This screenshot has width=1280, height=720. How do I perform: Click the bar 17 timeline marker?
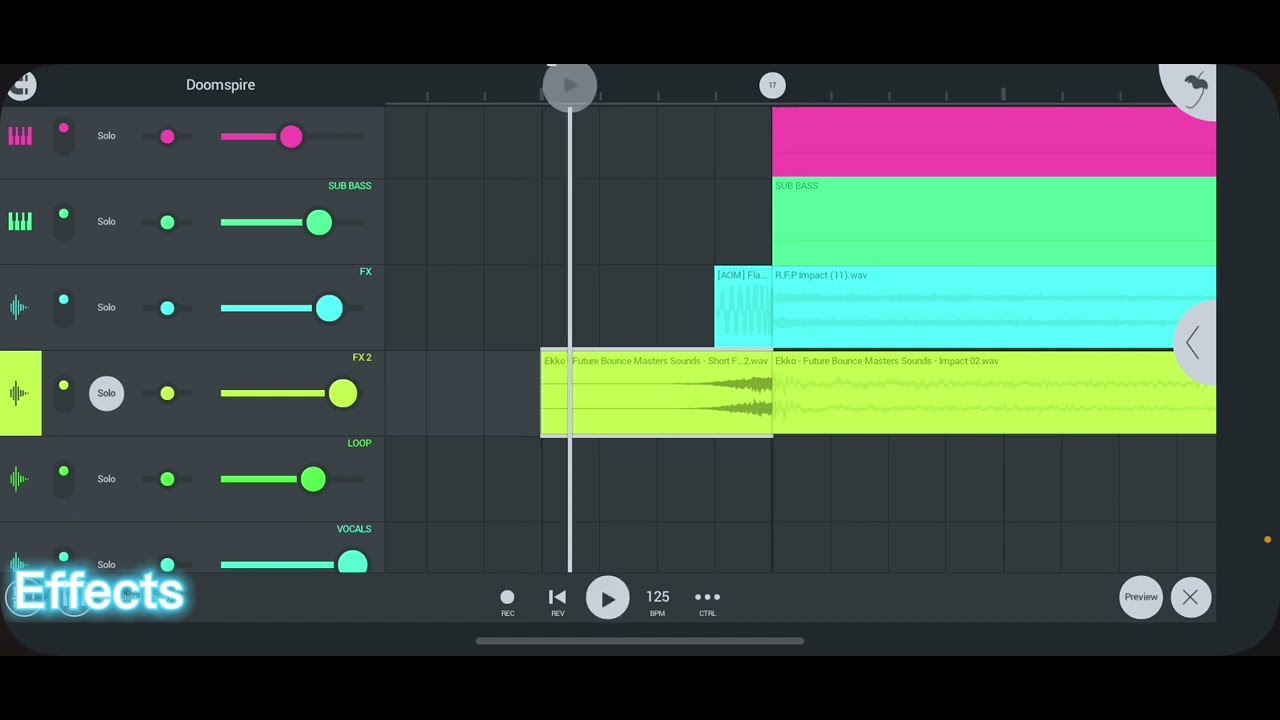click(772, 85)
